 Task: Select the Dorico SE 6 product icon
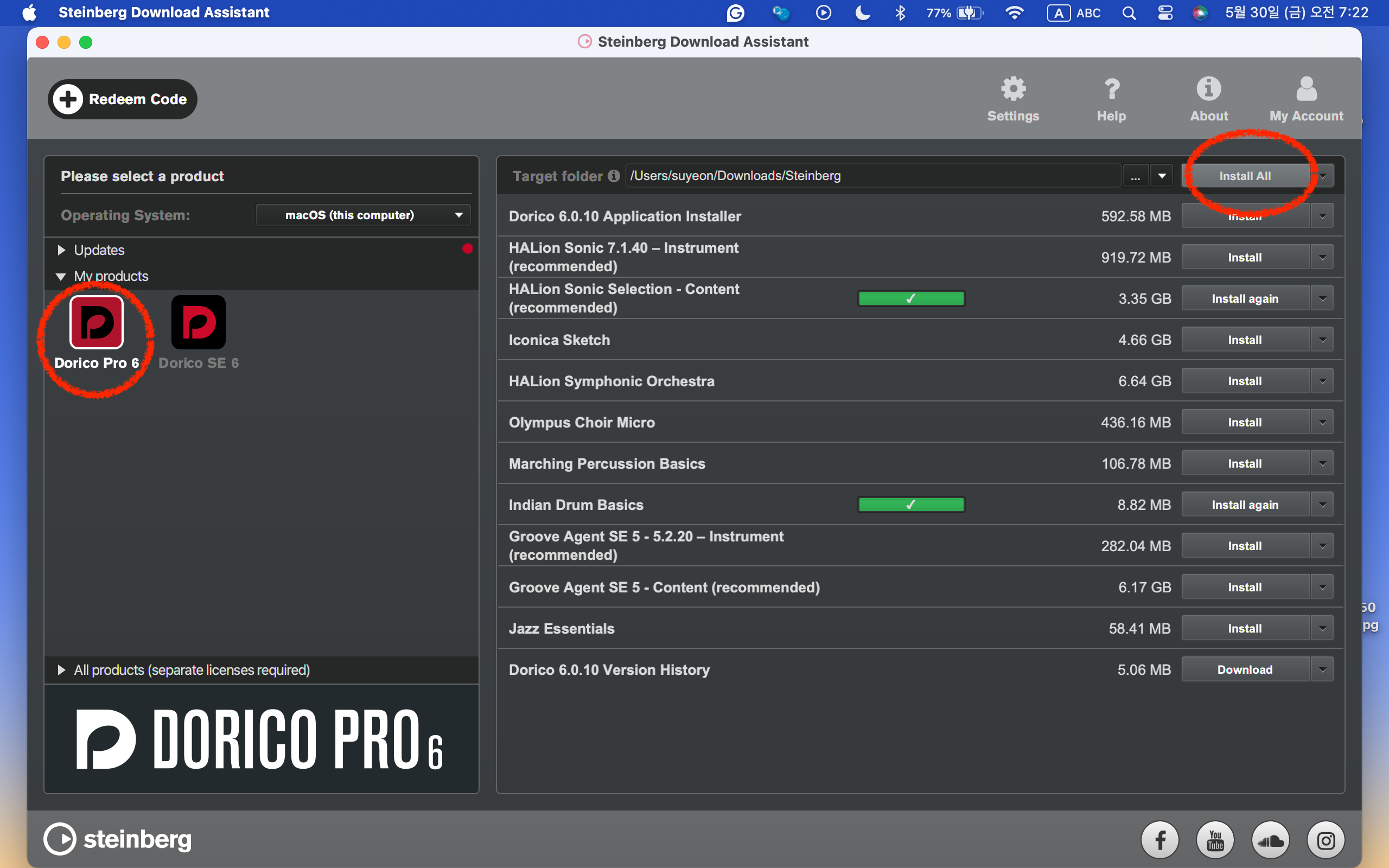(198, 323)
